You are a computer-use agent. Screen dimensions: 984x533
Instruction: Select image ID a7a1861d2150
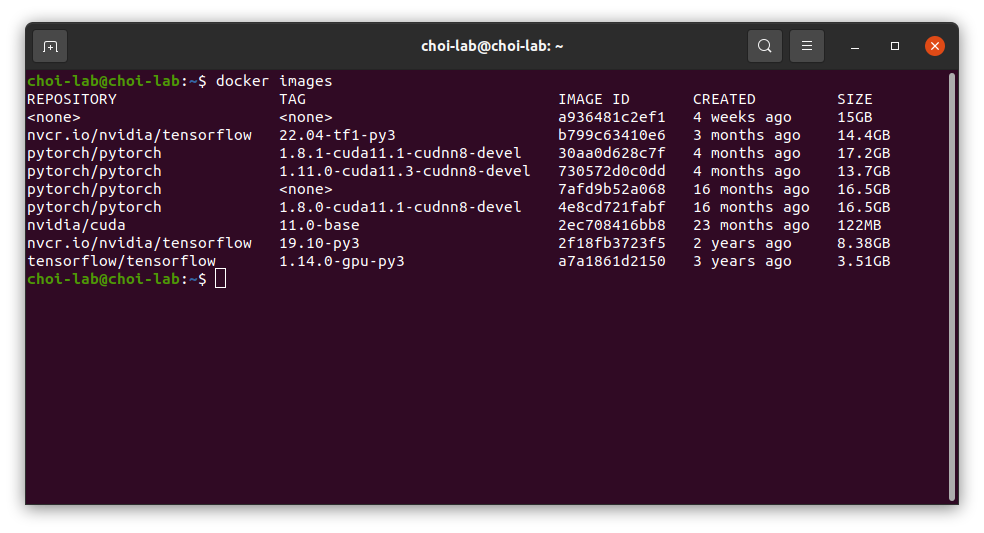[x=612, y=261]
